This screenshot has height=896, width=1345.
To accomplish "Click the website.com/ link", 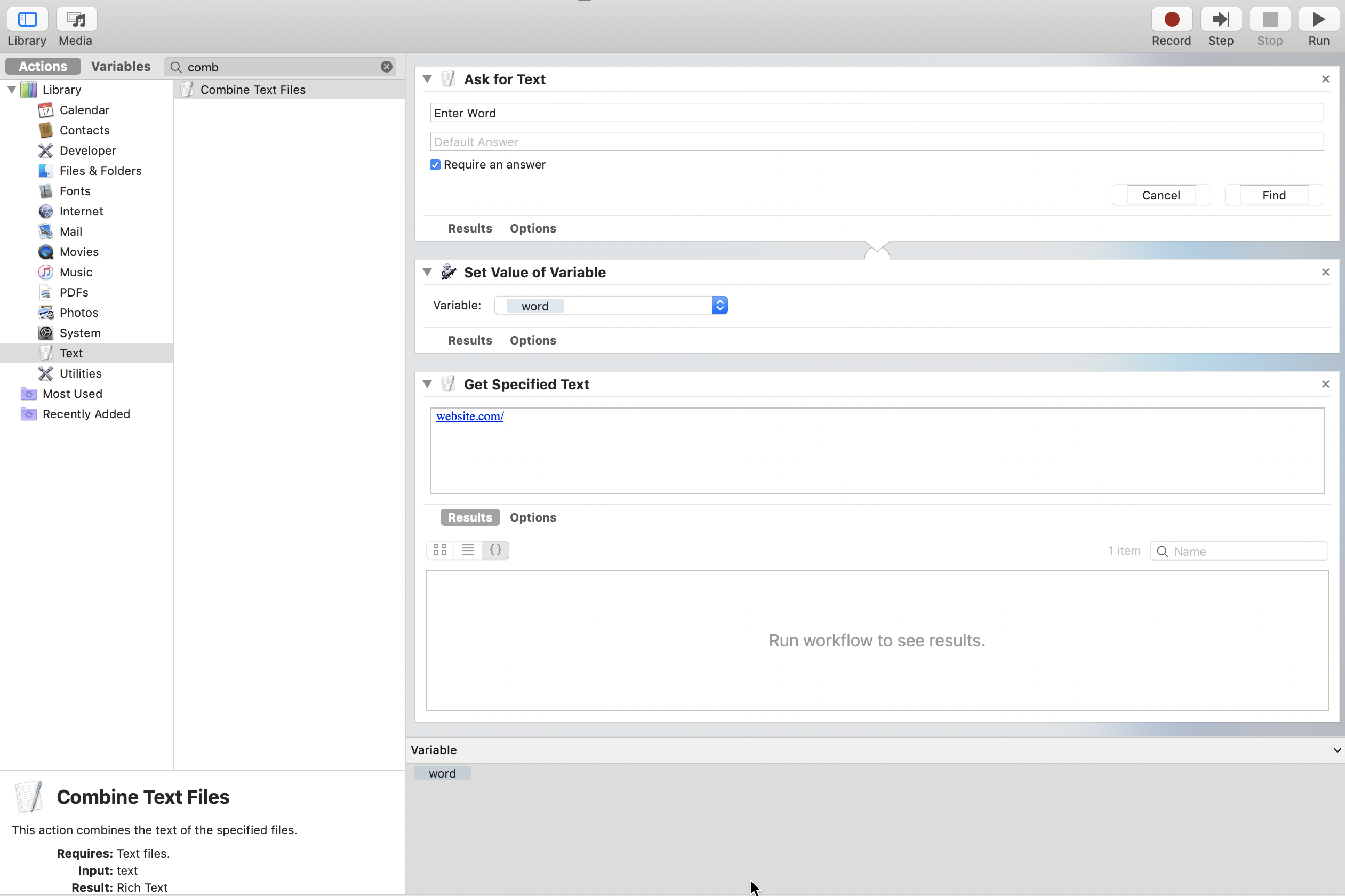I will point(470,417).
